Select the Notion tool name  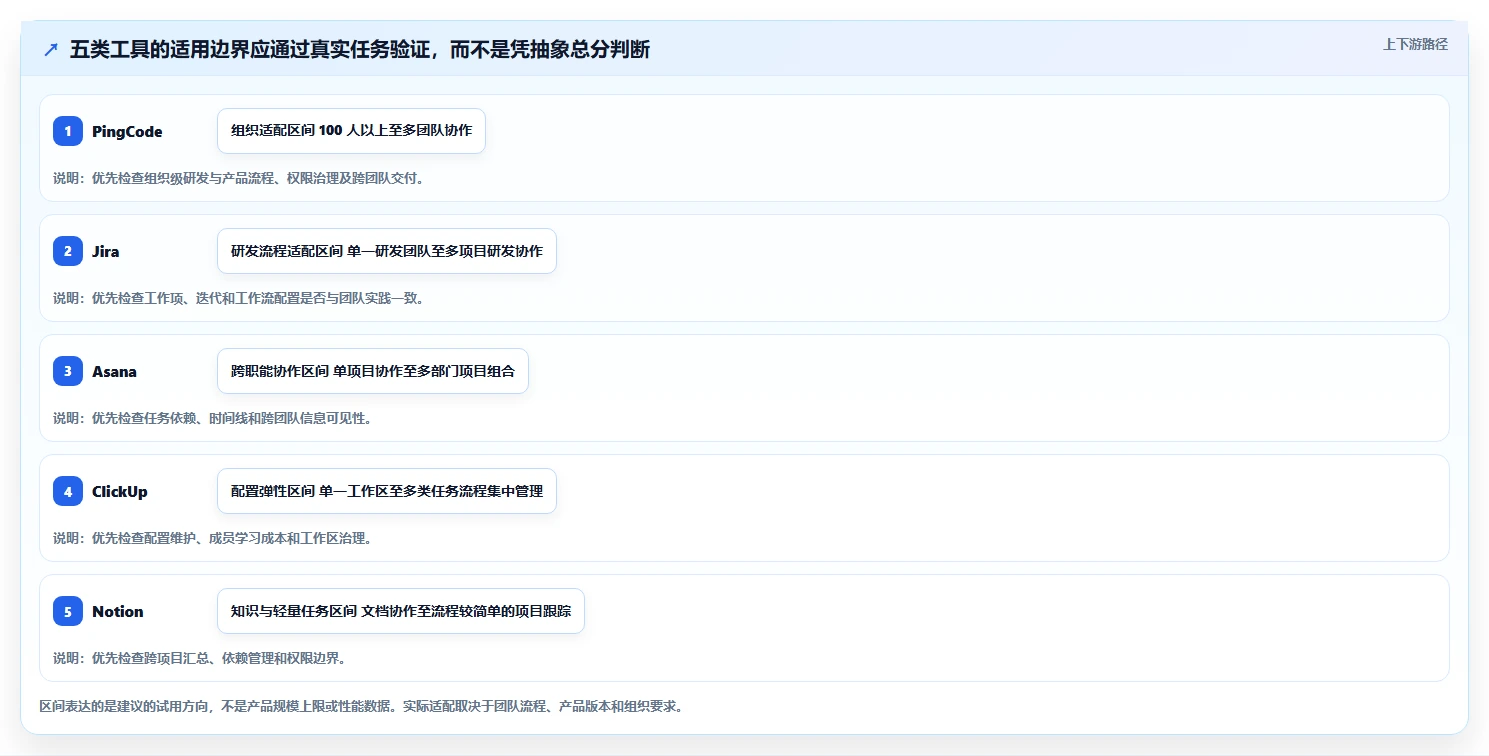[118, 611]
